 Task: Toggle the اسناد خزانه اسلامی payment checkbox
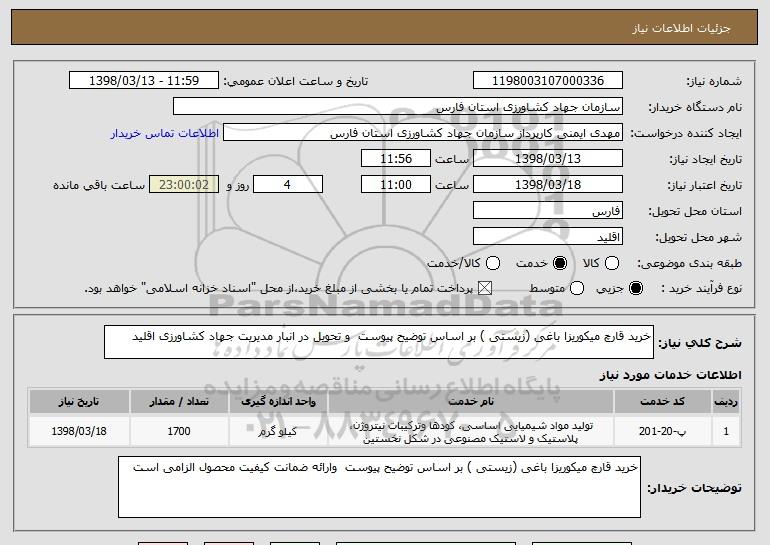coord(485,288)
